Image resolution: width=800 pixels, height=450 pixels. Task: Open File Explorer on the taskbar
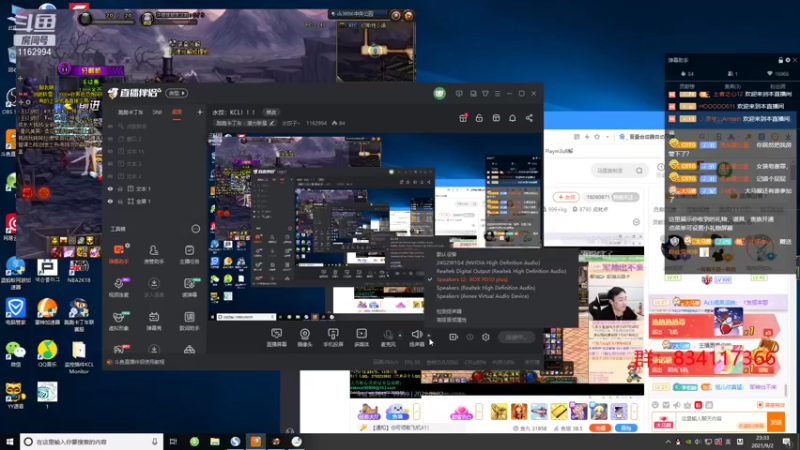215,442
